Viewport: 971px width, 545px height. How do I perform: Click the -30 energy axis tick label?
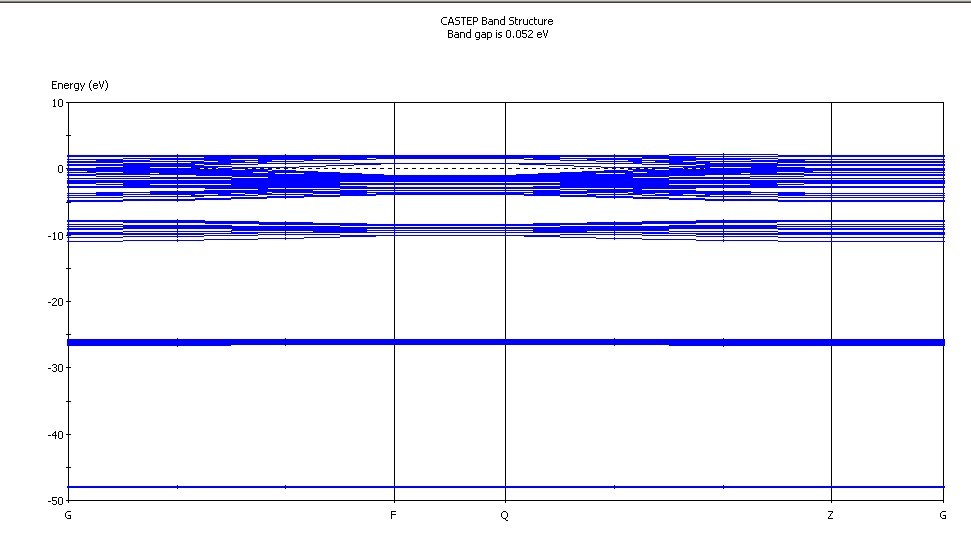point(56,368)
